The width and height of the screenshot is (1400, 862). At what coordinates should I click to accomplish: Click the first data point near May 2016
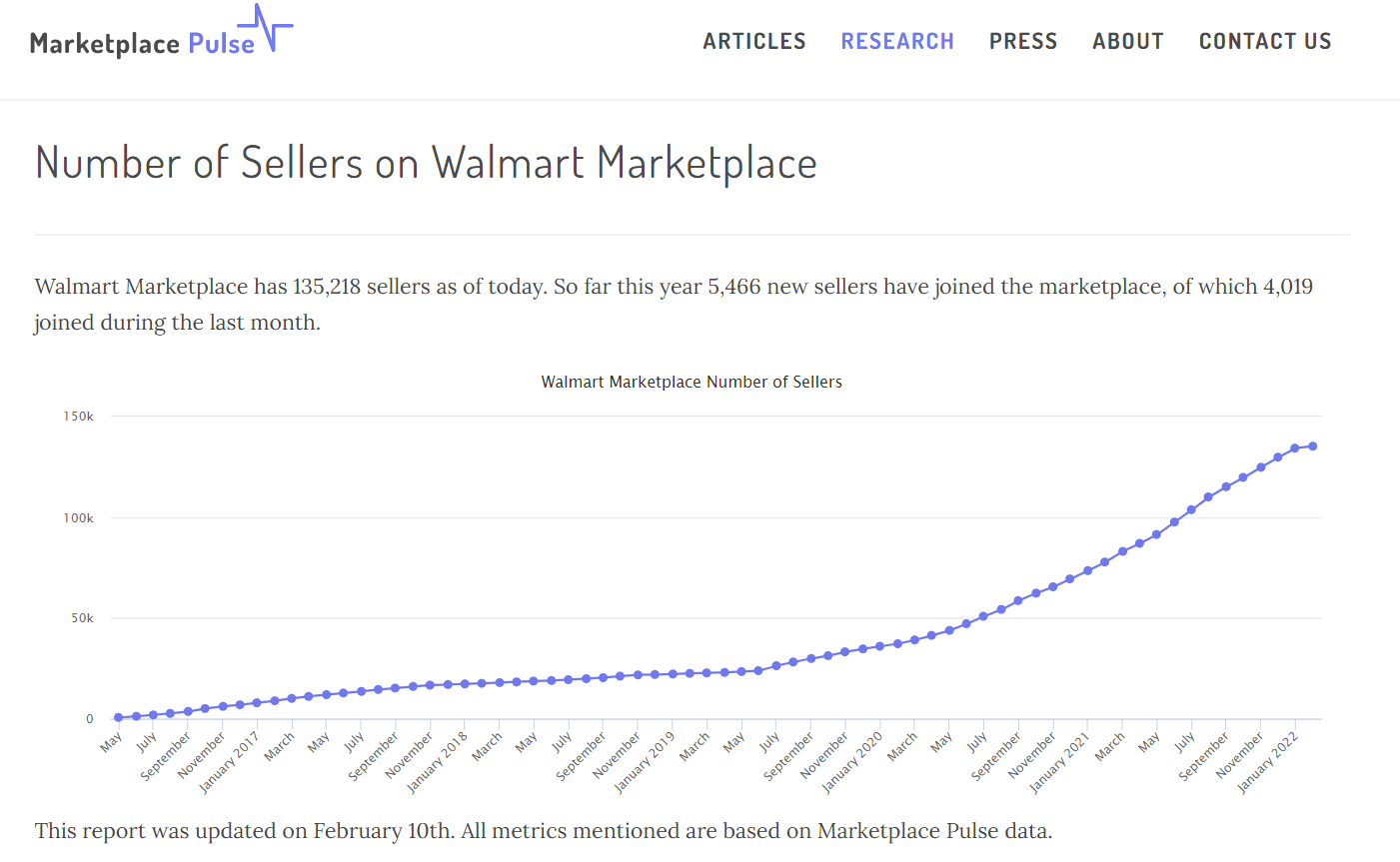[117, 716]
